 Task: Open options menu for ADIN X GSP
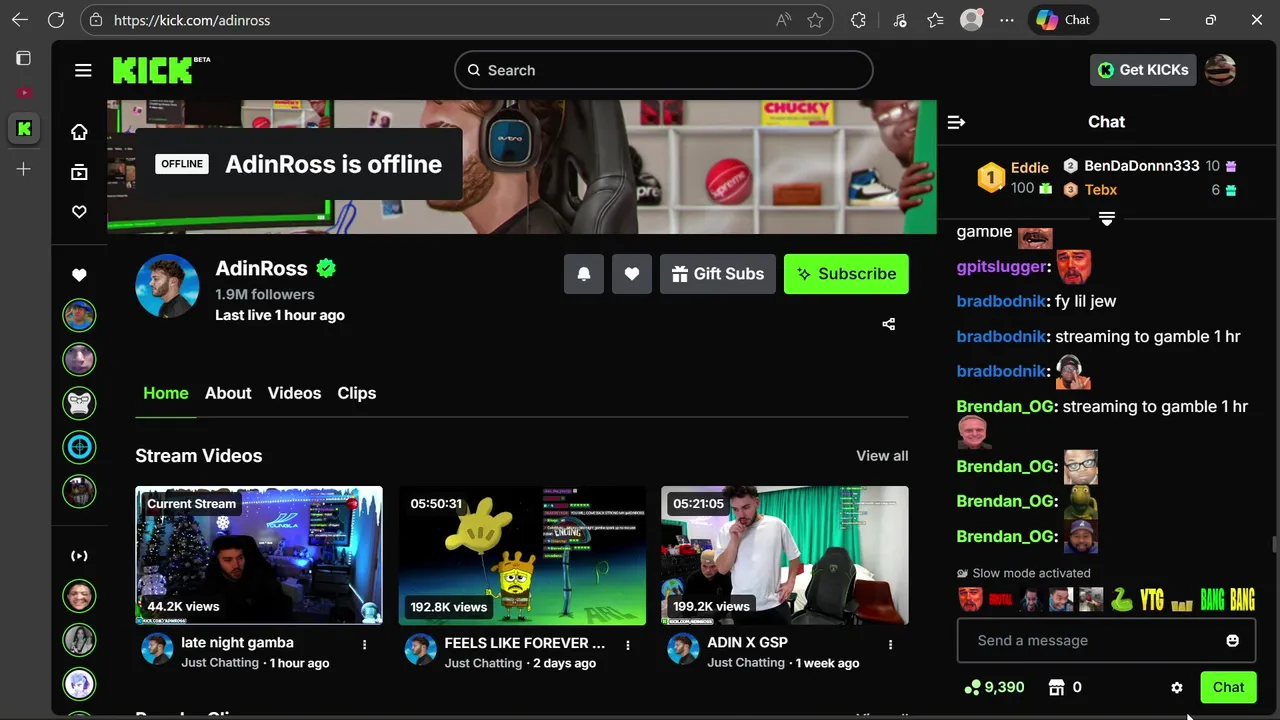(x=890, y=645)
